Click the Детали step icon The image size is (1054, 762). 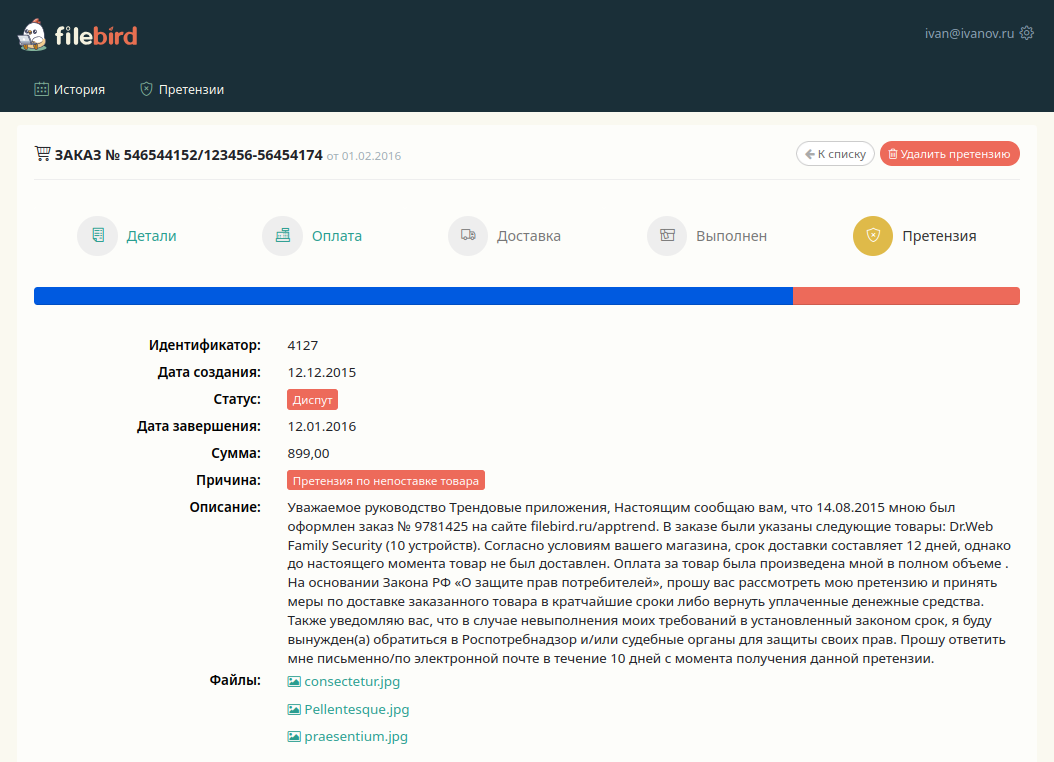(x=97, y=236)
